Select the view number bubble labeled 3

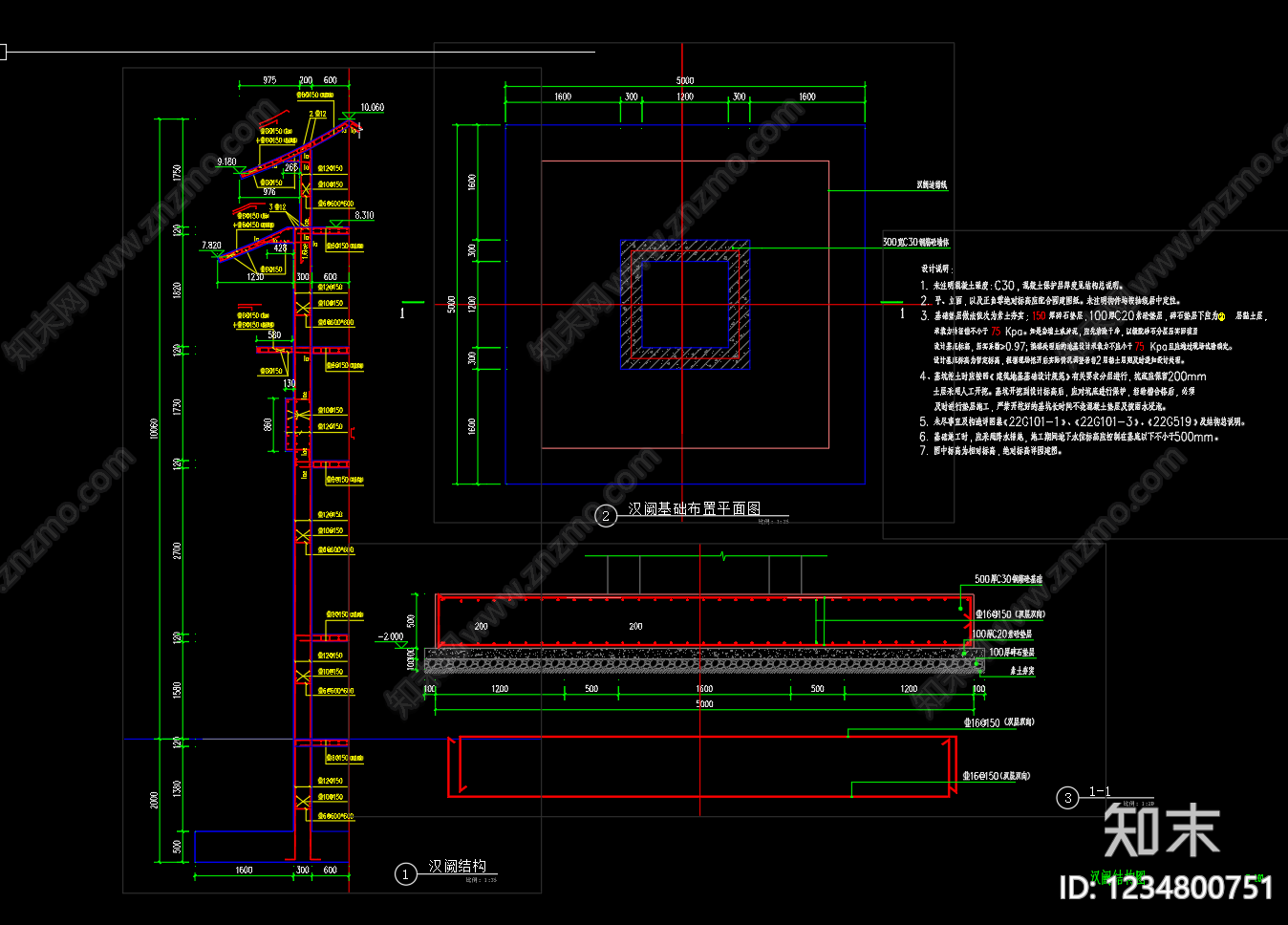(1068, 798)
